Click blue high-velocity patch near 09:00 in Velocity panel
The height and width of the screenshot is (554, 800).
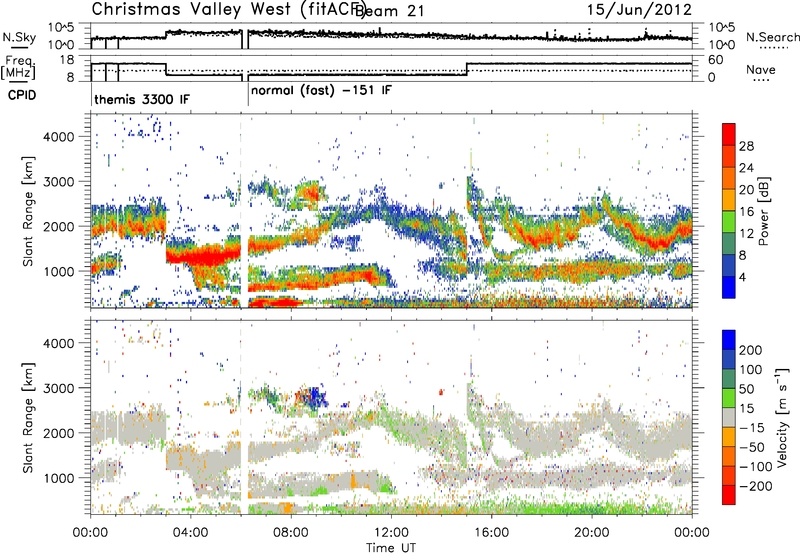pyautogui.click(x=317, y=396)
